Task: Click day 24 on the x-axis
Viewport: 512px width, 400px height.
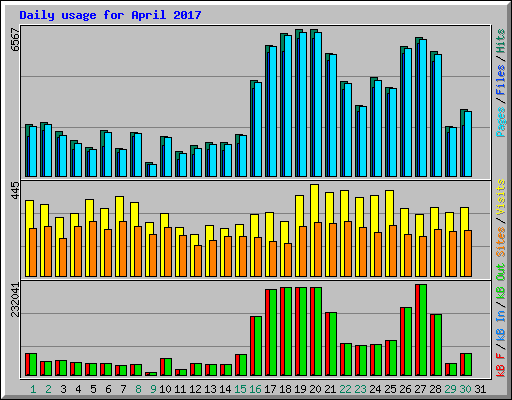Action: (375, 389)
